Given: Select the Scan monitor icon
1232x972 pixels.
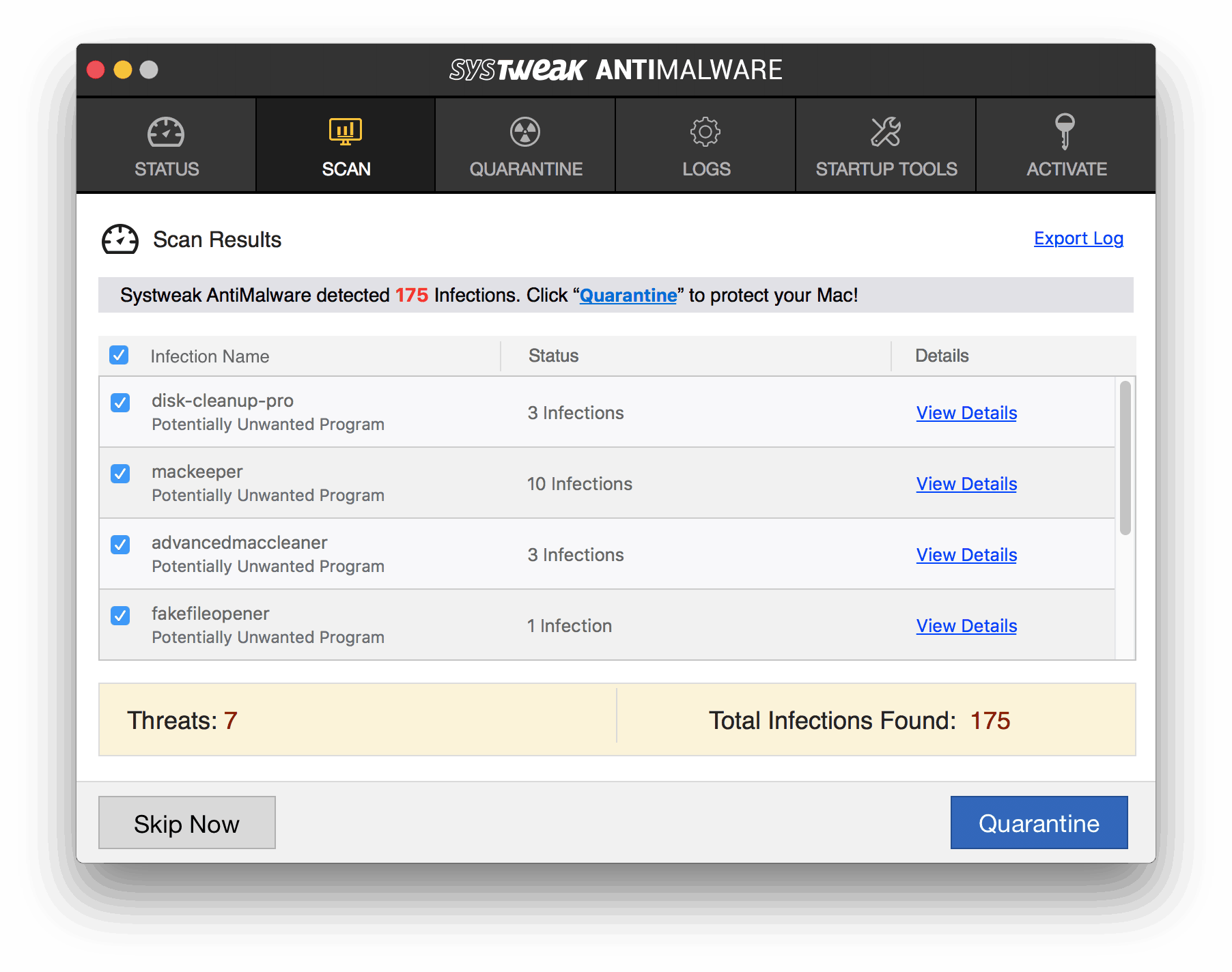Looking at the screenshot, I should [346, 131].
